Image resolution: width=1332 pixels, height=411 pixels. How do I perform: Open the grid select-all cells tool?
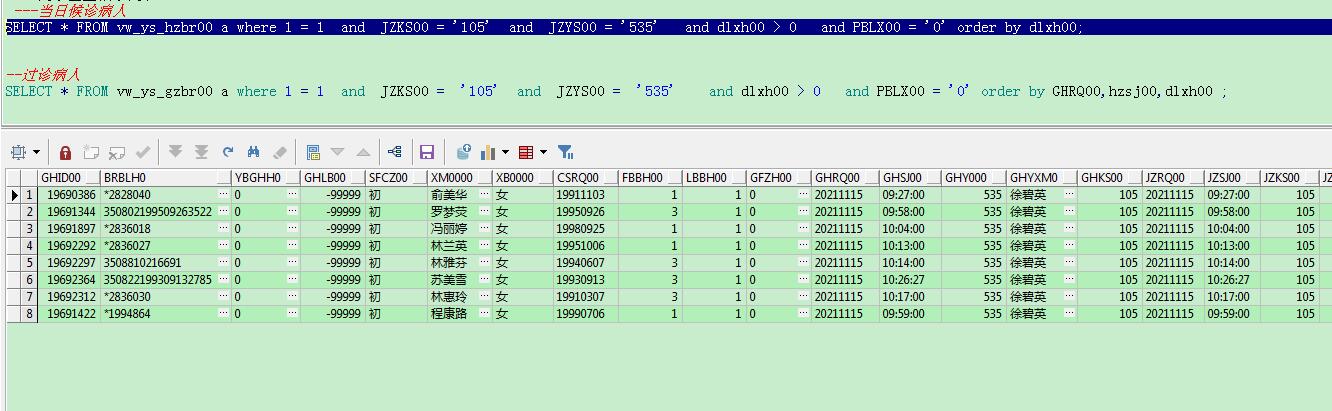[x=18, y=152]
